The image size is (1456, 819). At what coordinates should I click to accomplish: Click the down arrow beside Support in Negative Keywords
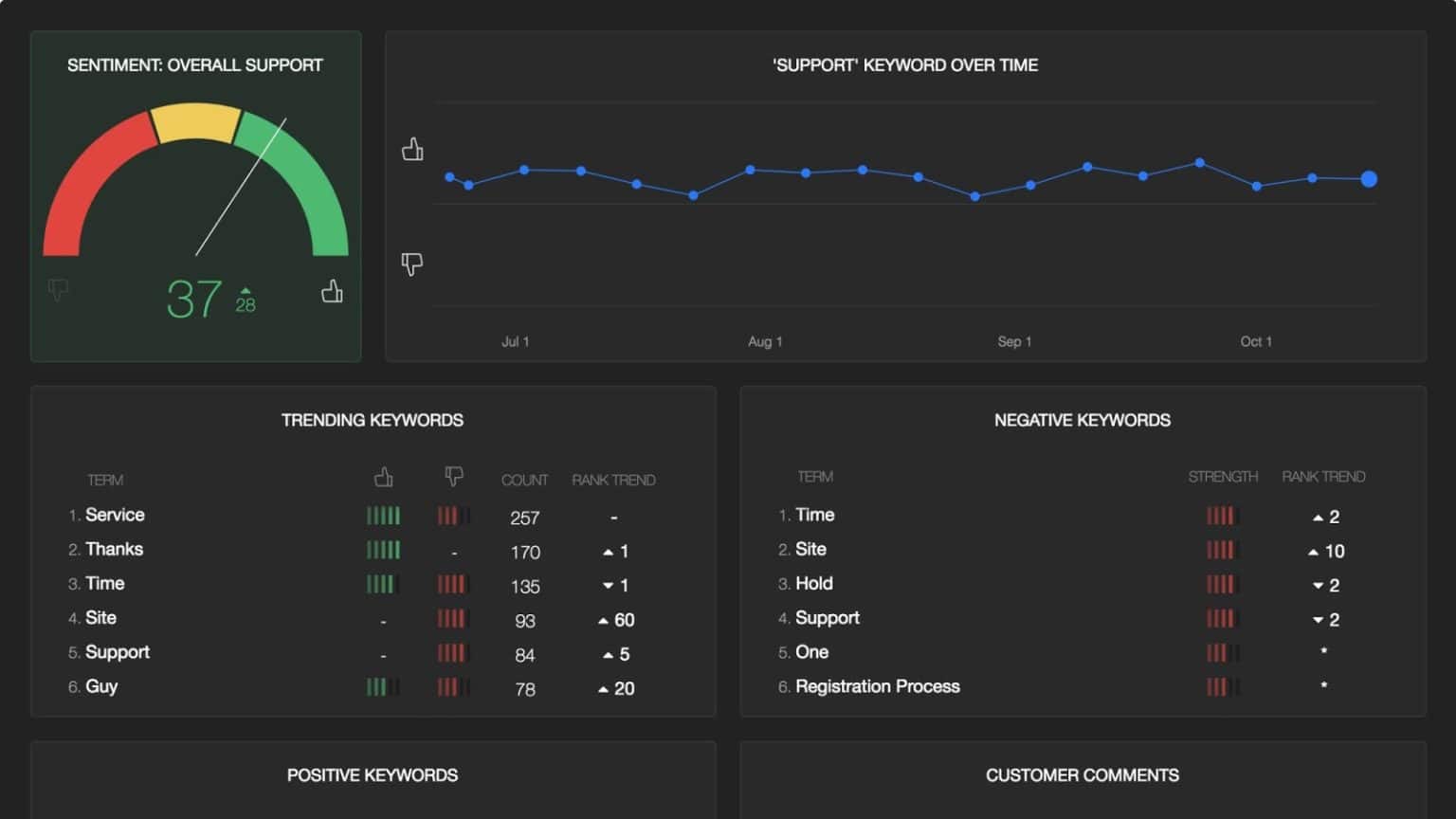click(x=1318, y=619)
